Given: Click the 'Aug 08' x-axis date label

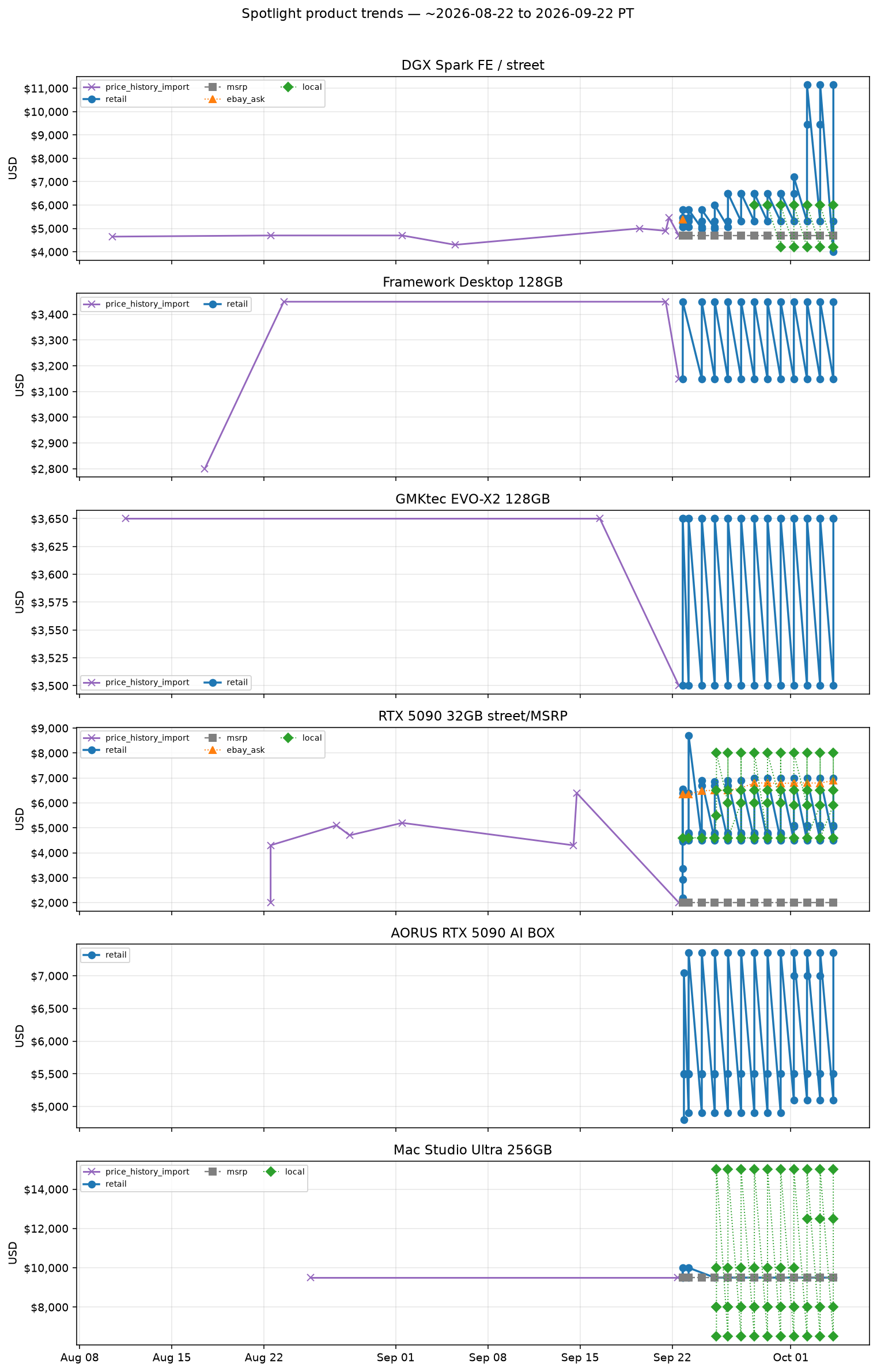Looking at the screenshot, I should point(80,1358).
